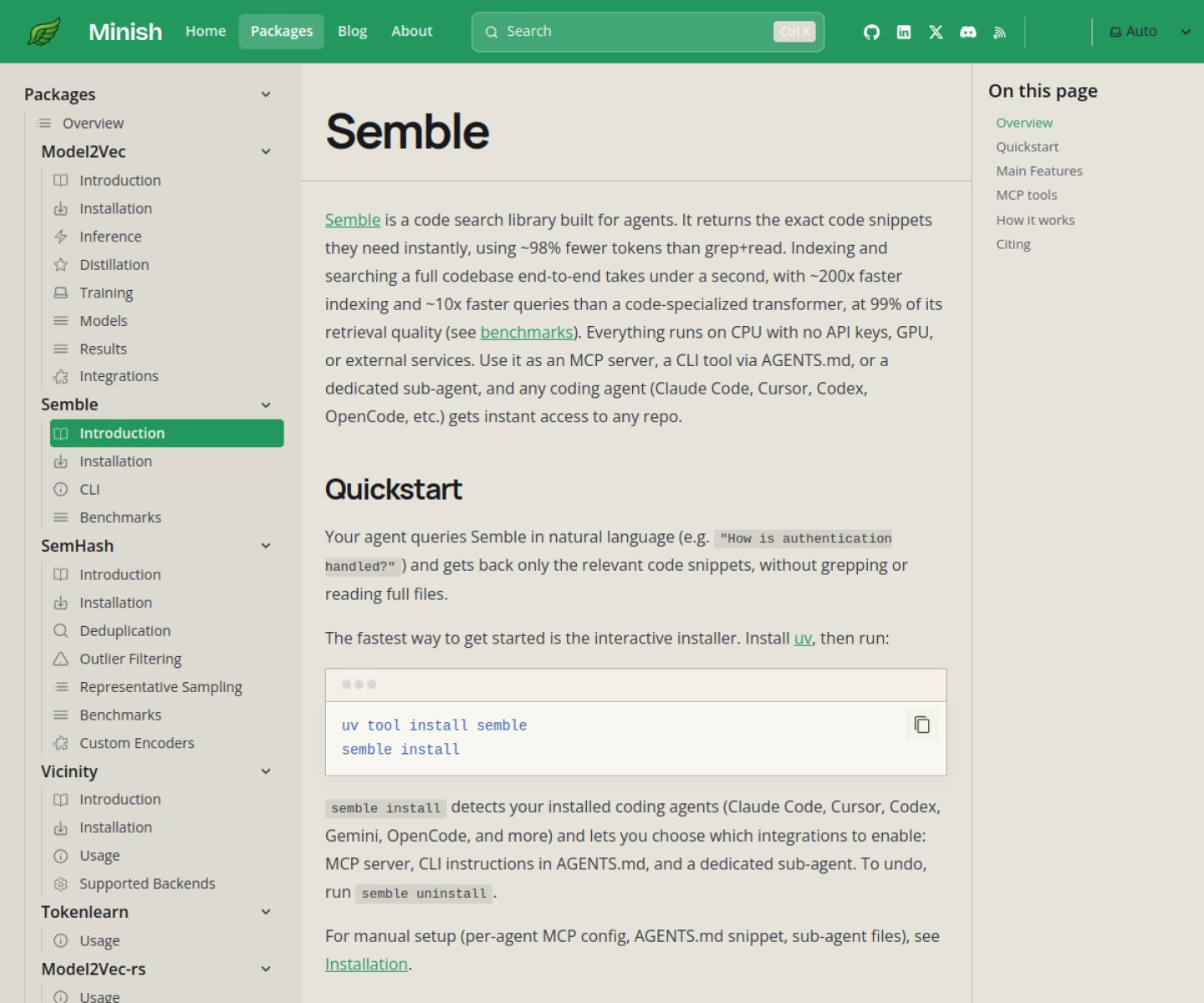Screen dimensions: 1204x1003
Task: Jump to Citing in On this page
Action: point(1013,244)
